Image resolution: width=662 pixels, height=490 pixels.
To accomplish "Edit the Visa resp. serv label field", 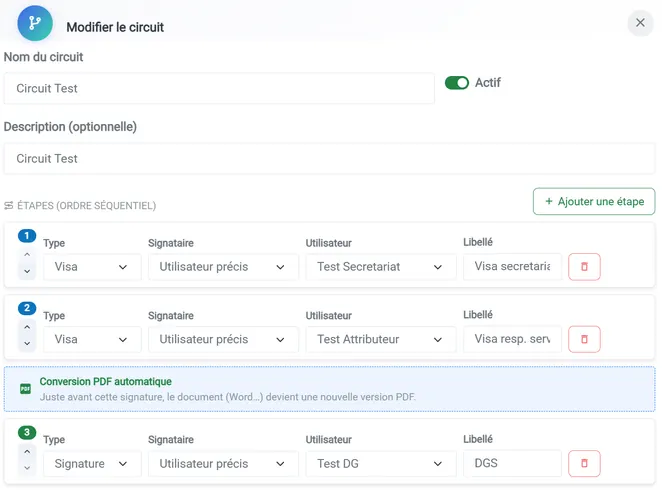I will [513, 339].
